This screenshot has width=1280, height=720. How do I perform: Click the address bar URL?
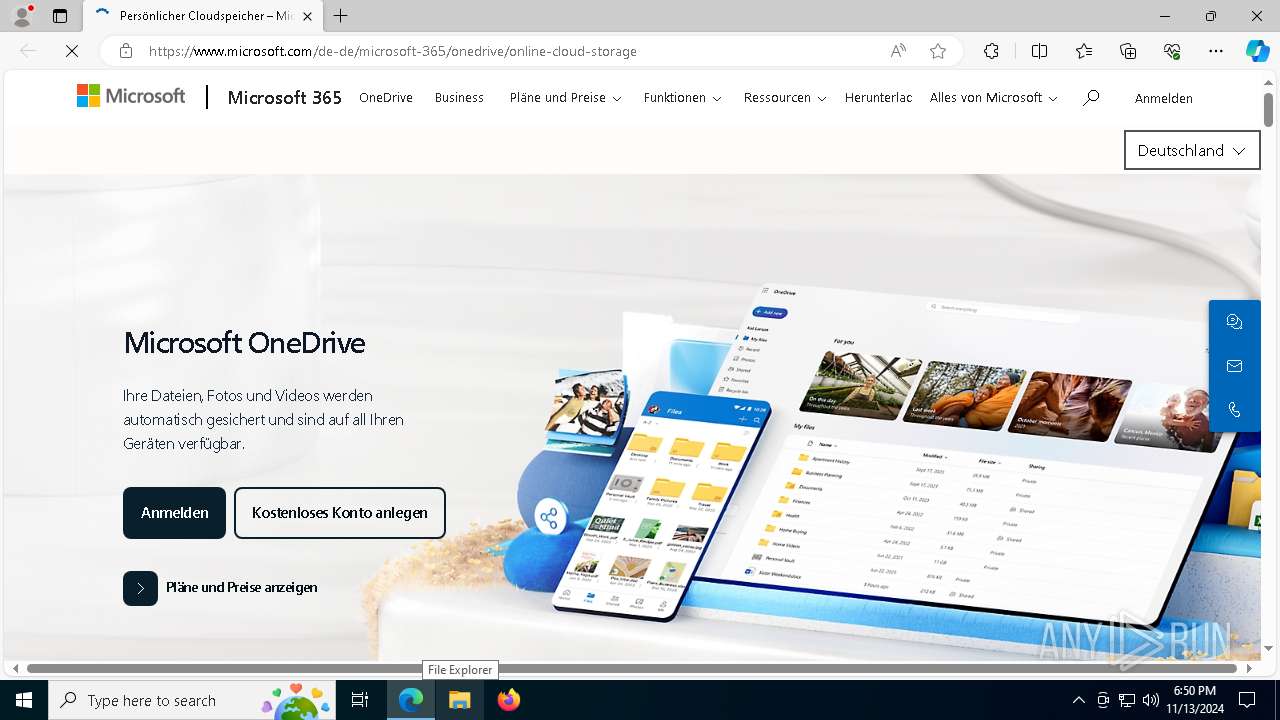(392, 51)
